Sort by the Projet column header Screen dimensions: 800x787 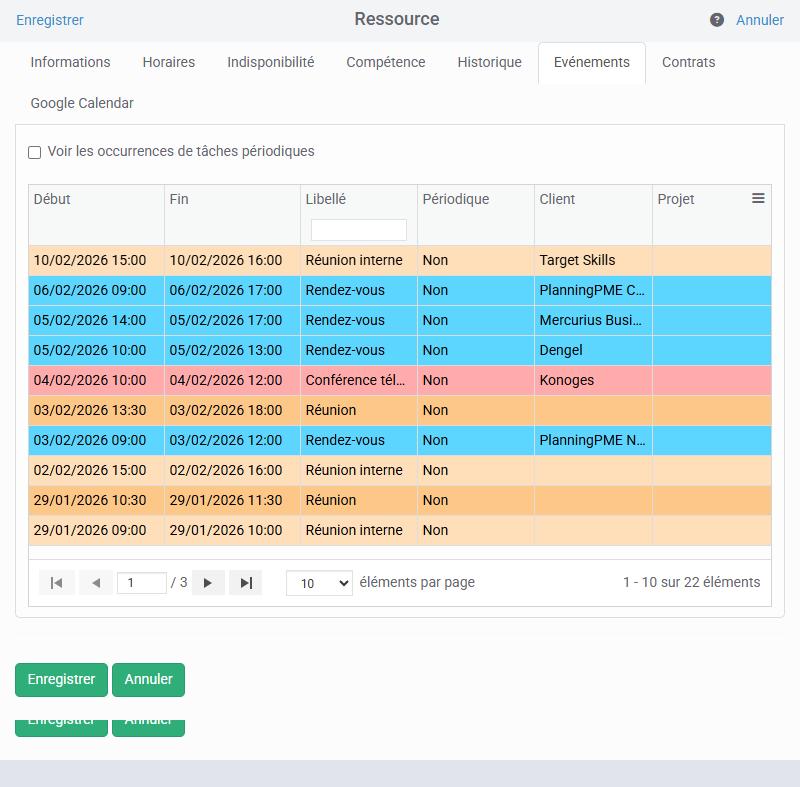pos(676,199)
